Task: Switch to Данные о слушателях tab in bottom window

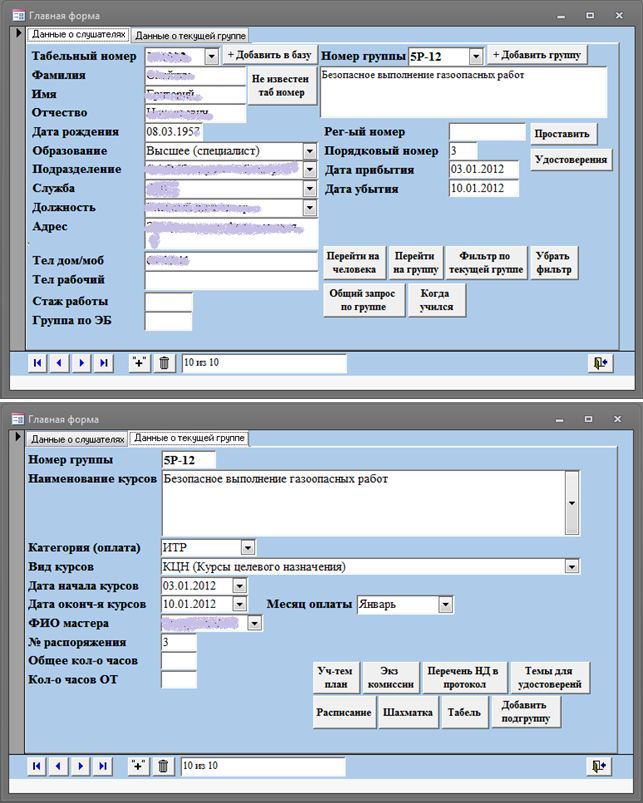Action: [78, 439]
